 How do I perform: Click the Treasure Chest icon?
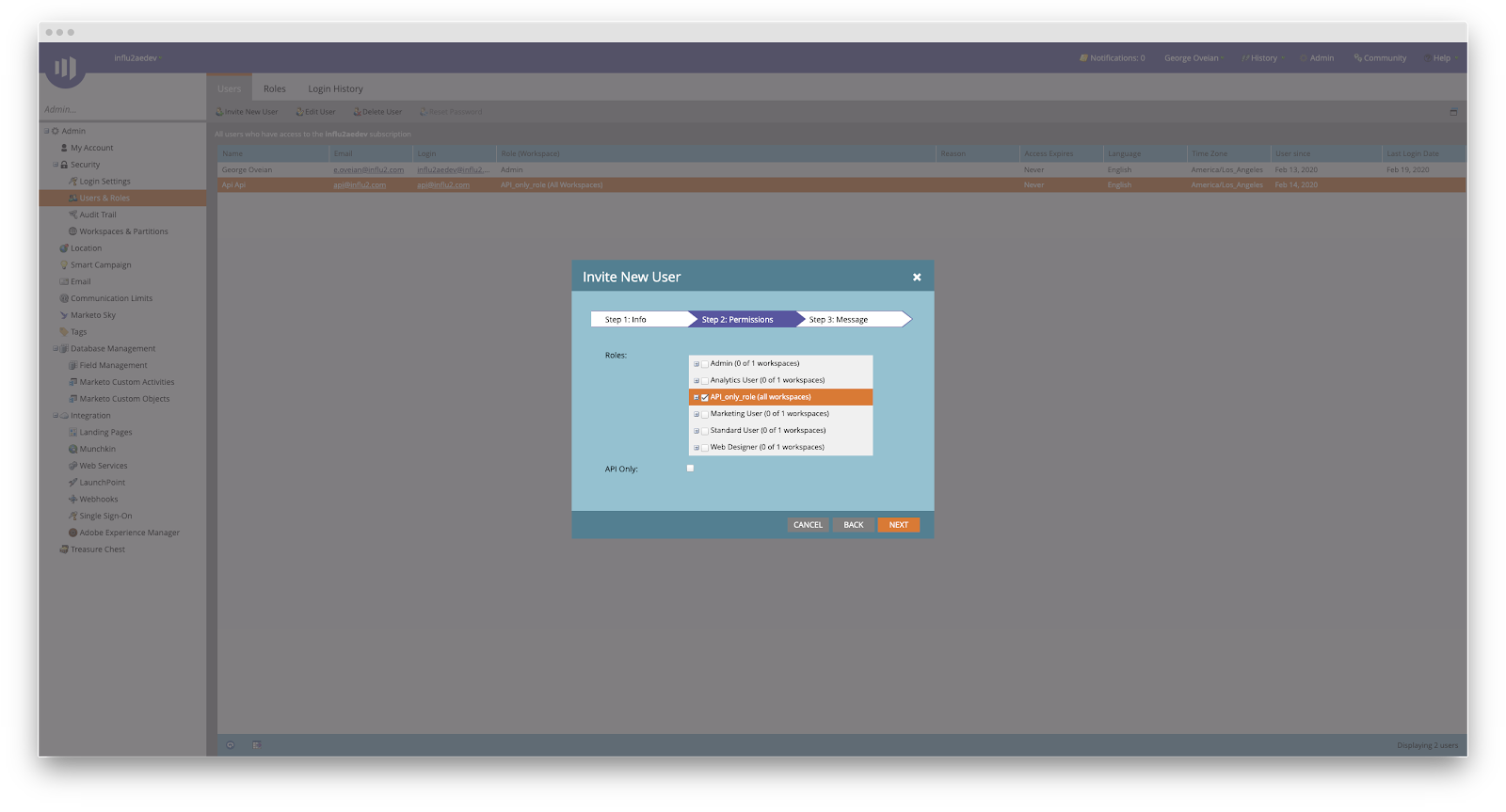click(64, 549)
